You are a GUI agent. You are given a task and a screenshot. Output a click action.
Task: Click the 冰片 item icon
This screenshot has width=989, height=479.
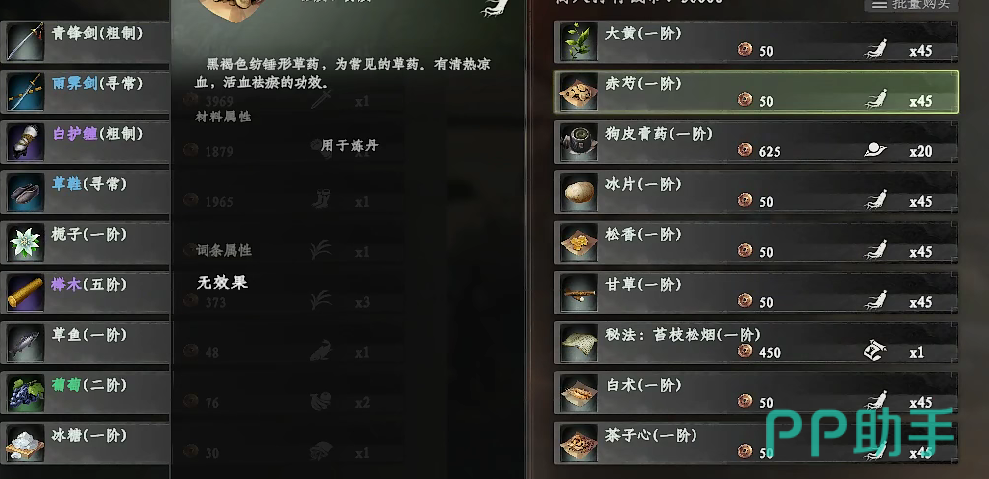[x=578, y=192]
